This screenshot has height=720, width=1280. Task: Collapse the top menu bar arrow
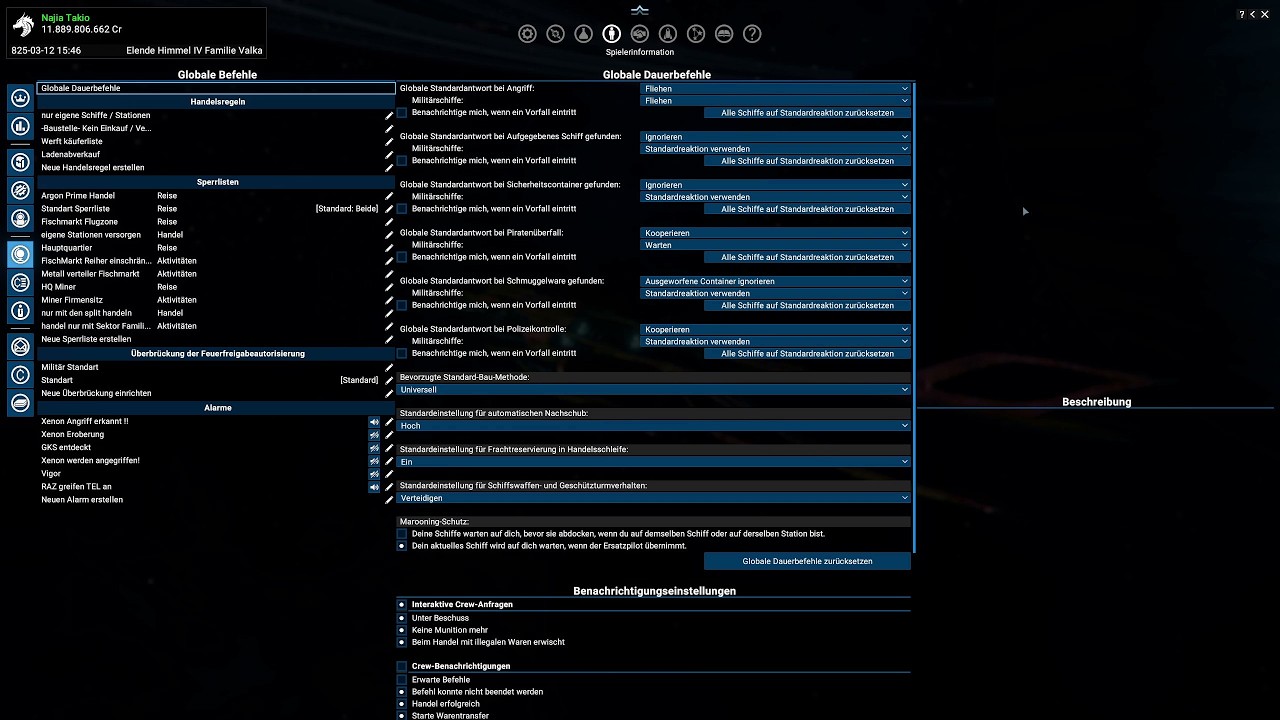tap(640, 10)
